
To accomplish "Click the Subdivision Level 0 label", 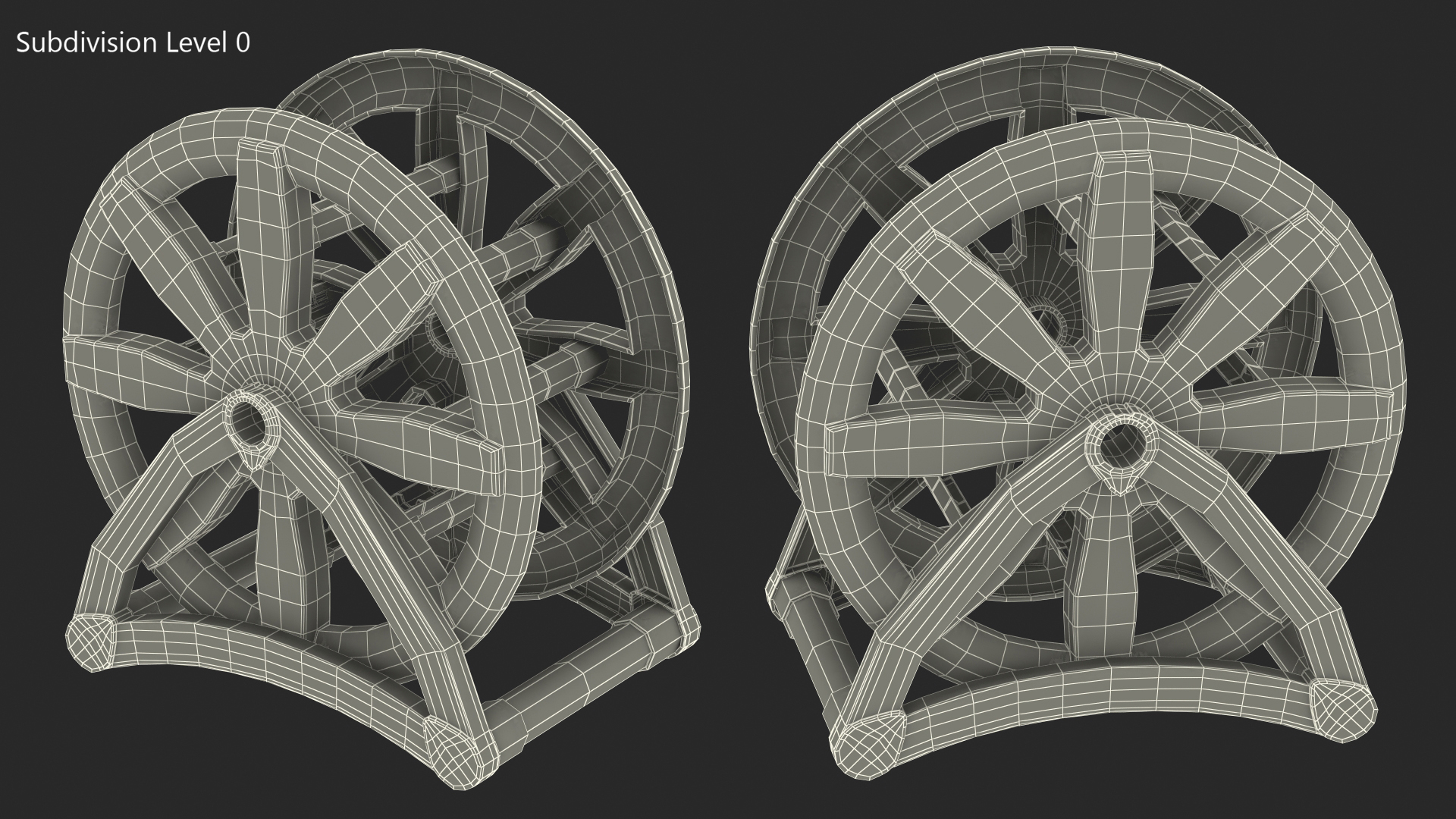I will (x=133, y=43).
